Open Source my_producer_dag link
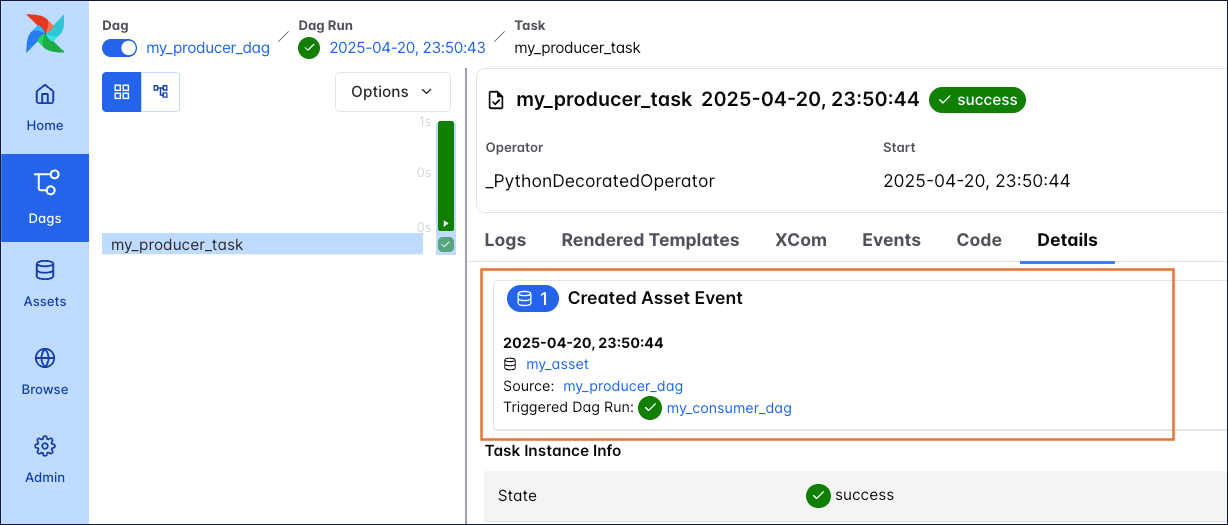The width and height of the screenshot is (1228, 525). pos(623,386)
